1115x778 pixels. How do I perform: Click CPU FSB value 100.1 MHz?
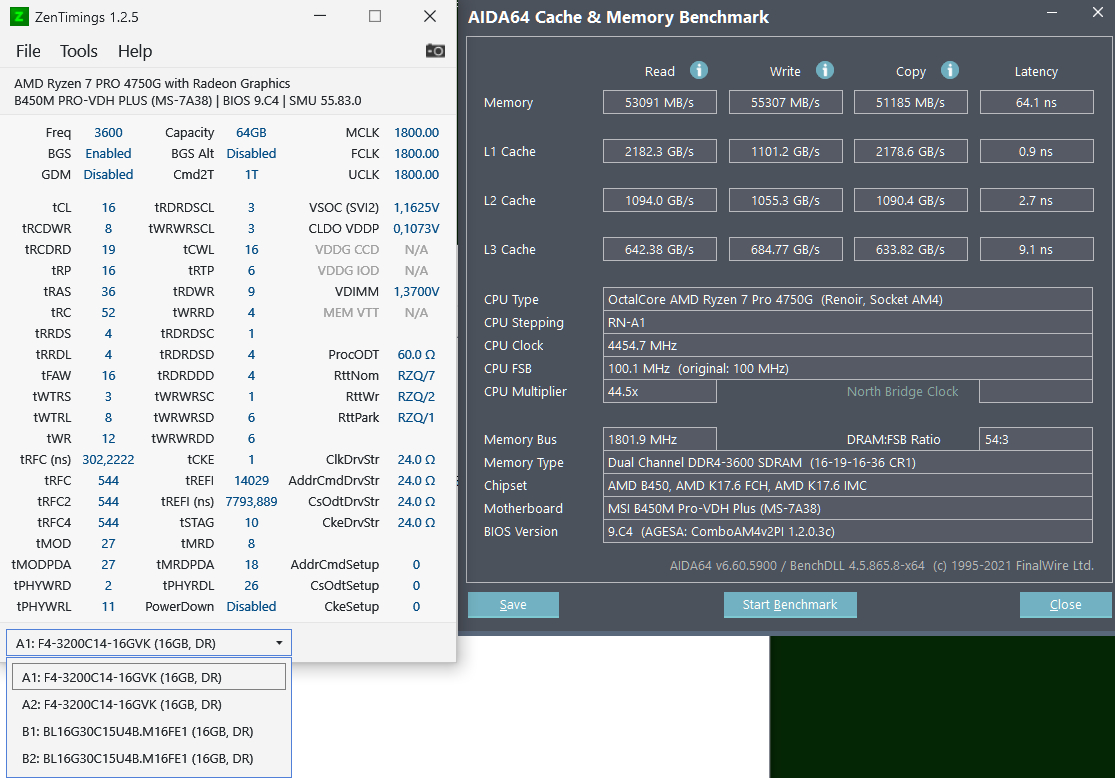(848, 368)
